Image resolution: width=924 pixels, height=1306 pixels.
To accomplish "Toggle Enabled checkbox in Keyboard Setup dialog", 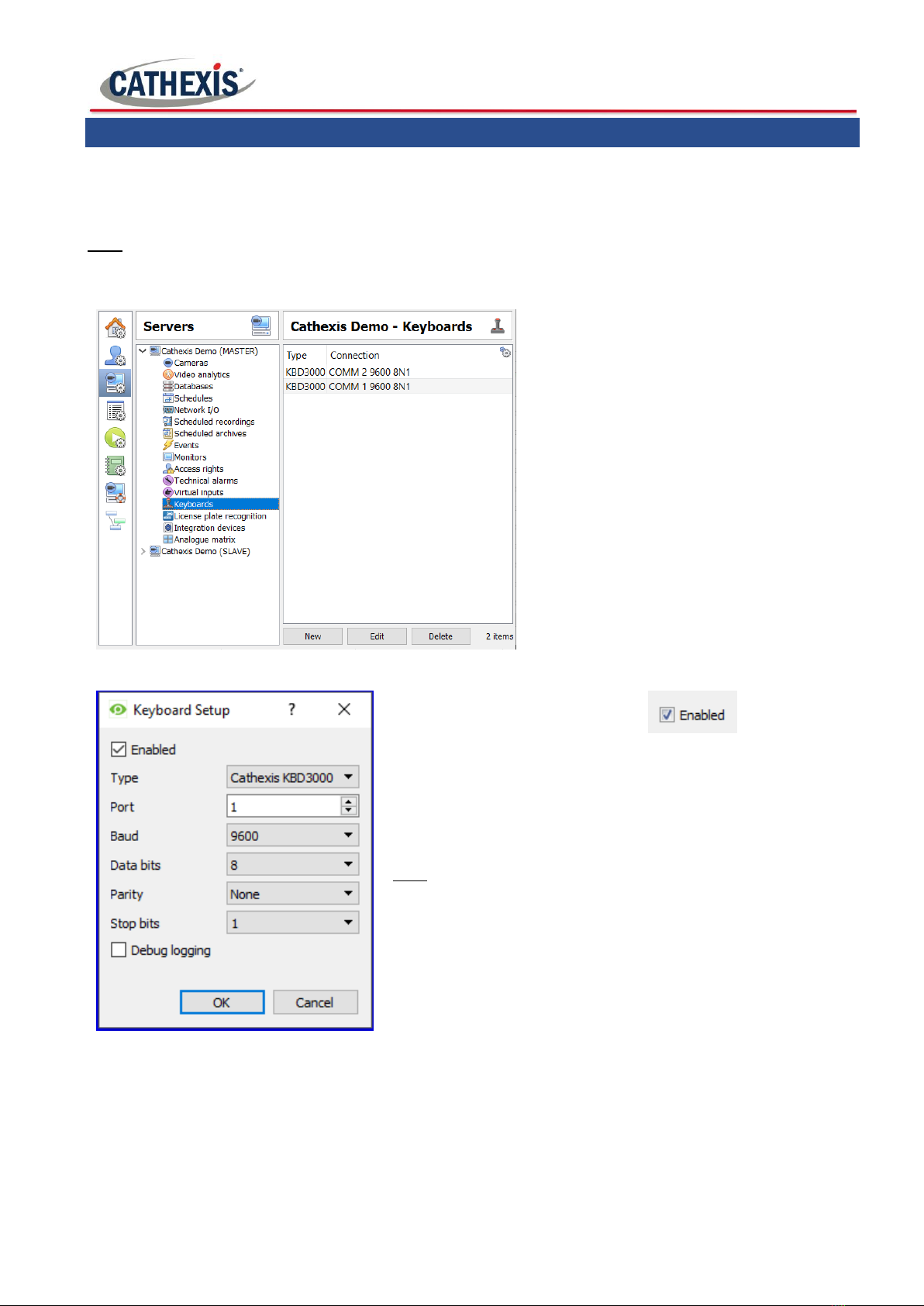I will point(119,749).
